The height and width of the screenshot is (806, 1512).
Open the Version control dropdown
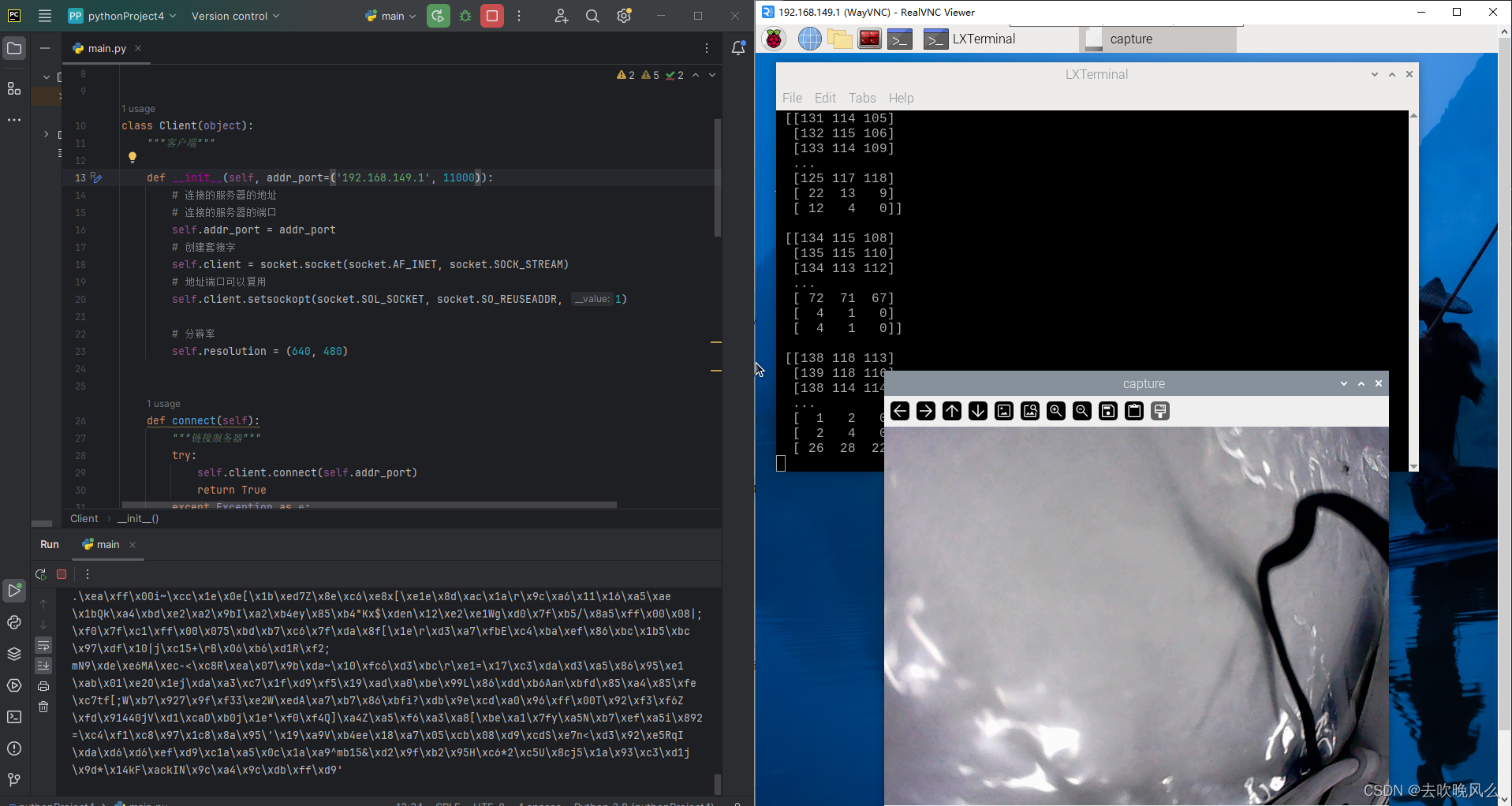click(x=235, y=16)
